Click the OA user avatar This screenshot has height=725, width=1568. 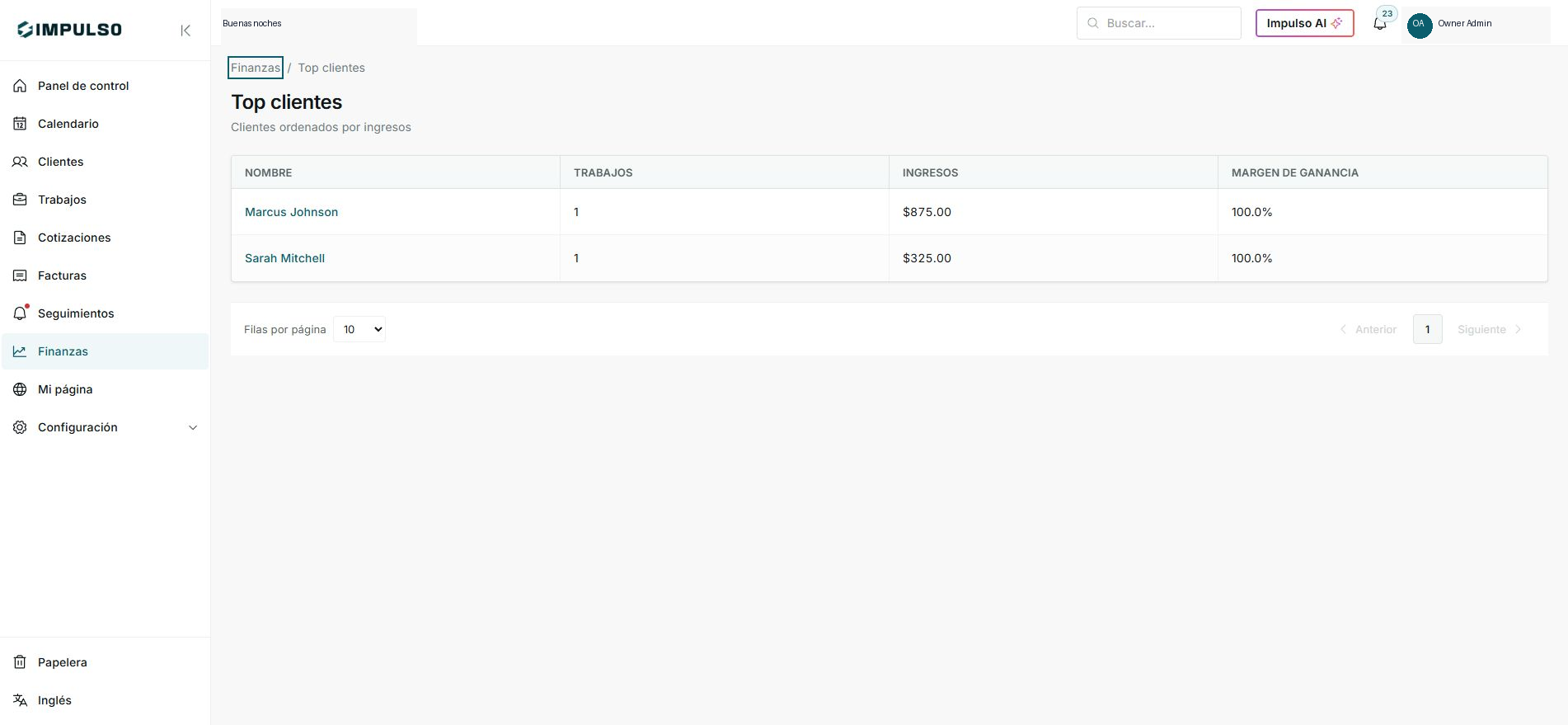click(x=1419, y=24)
